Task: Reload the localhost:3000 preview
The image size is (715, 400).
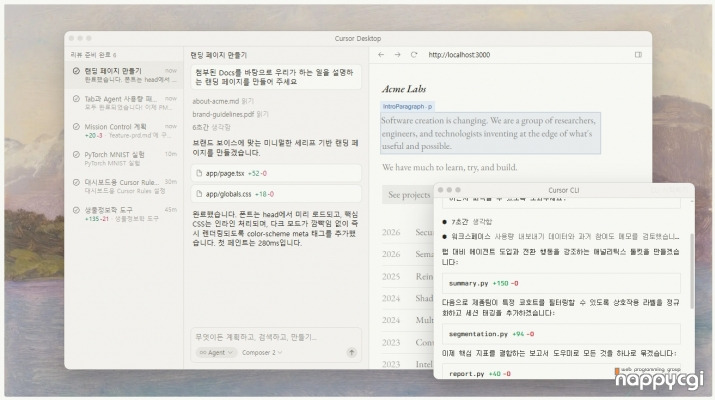Action: click(414, 55)
